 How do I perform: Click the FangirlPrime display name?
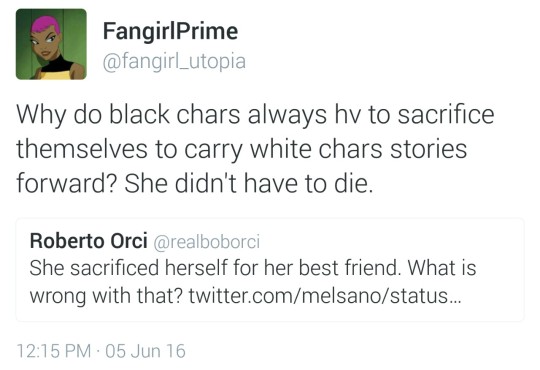pyautogui.click(x=170, y=31)
